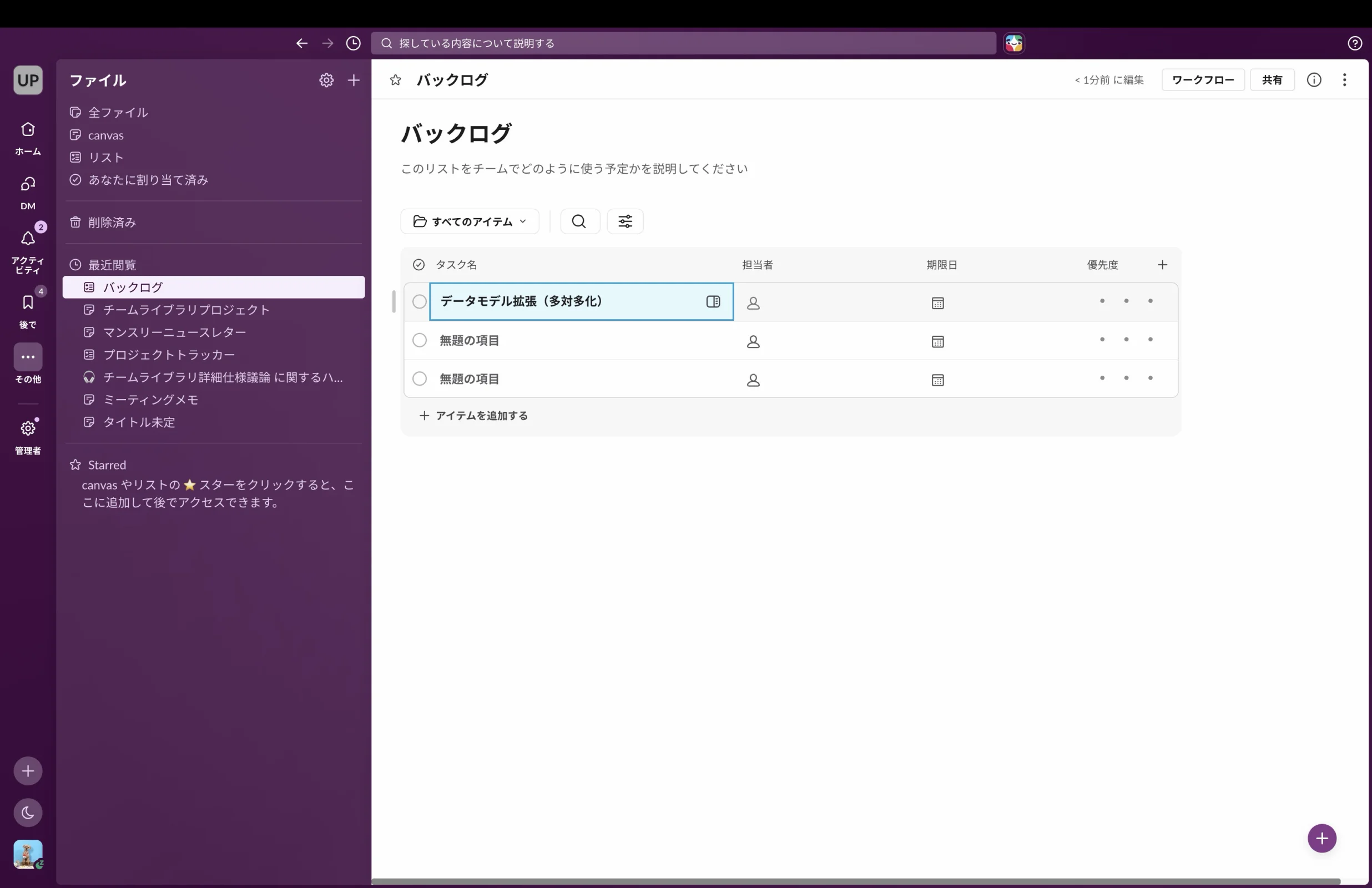Set due date for データモデル拡張 row
The image size is (1372, 888).
click(x=937, y=302)
